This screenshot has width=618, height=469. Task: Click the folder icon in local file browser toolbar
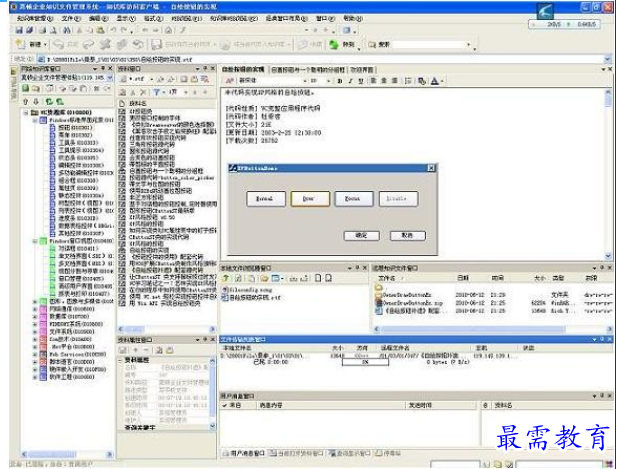pyautogui.click(x=264, y=278)
